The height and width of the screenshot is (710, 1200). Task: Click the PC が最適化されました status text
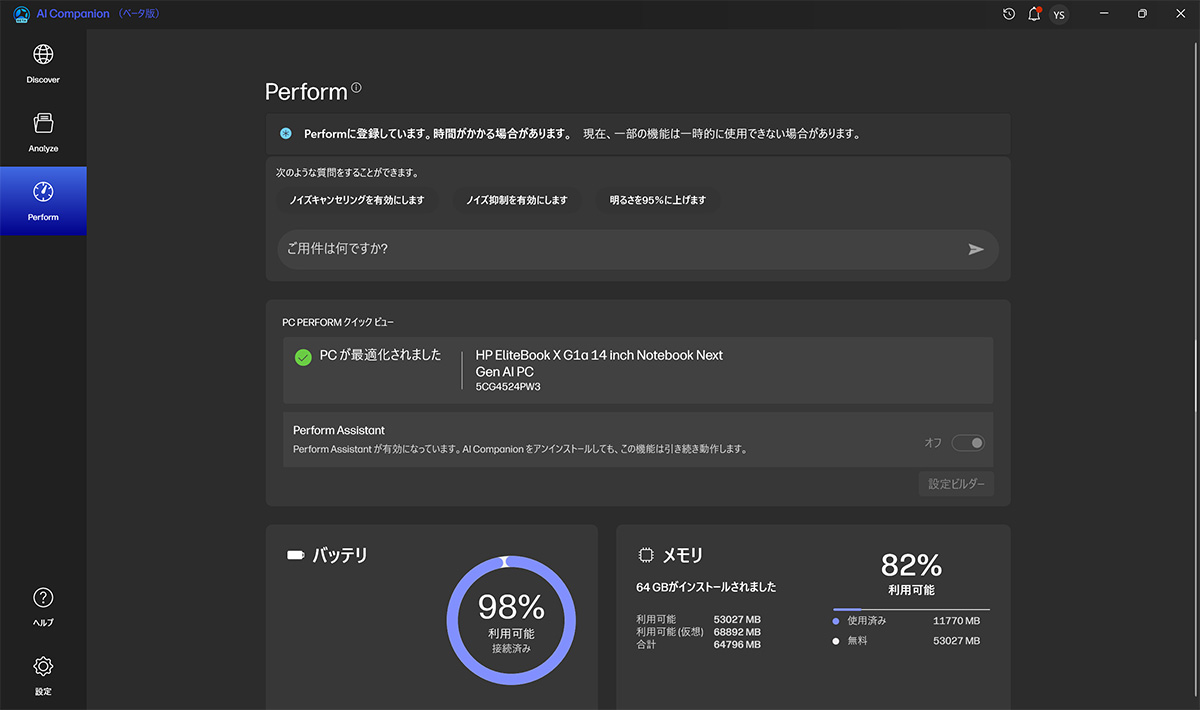pos(380,356)
